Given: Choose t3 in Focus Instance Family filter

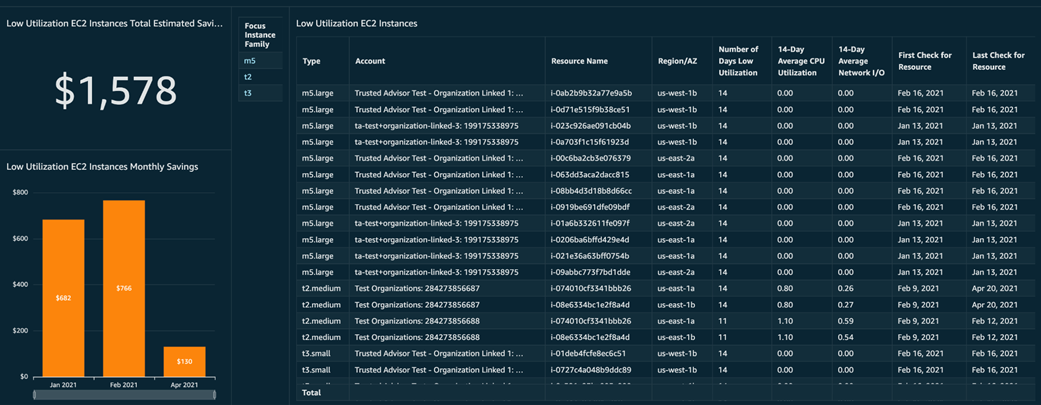Looking at the screenshot, I should 249,93.
